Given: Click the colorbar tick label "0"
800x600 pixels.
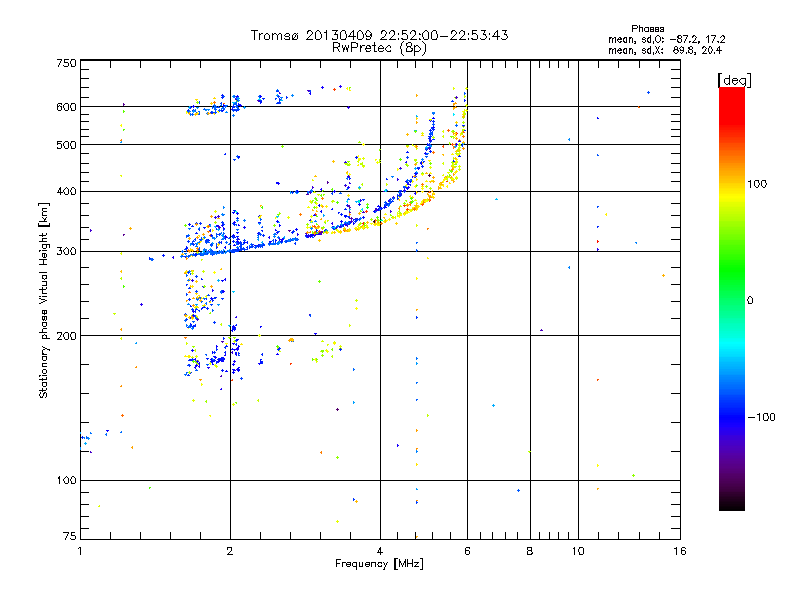Looking at the screenshot, I should [x=750, y=300].
